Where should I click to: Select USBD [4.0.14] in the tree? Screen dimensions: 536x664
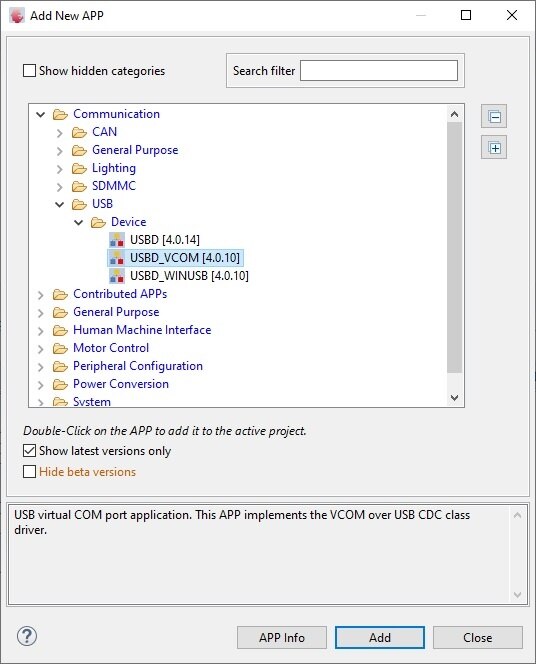click(x=165, y=240)
